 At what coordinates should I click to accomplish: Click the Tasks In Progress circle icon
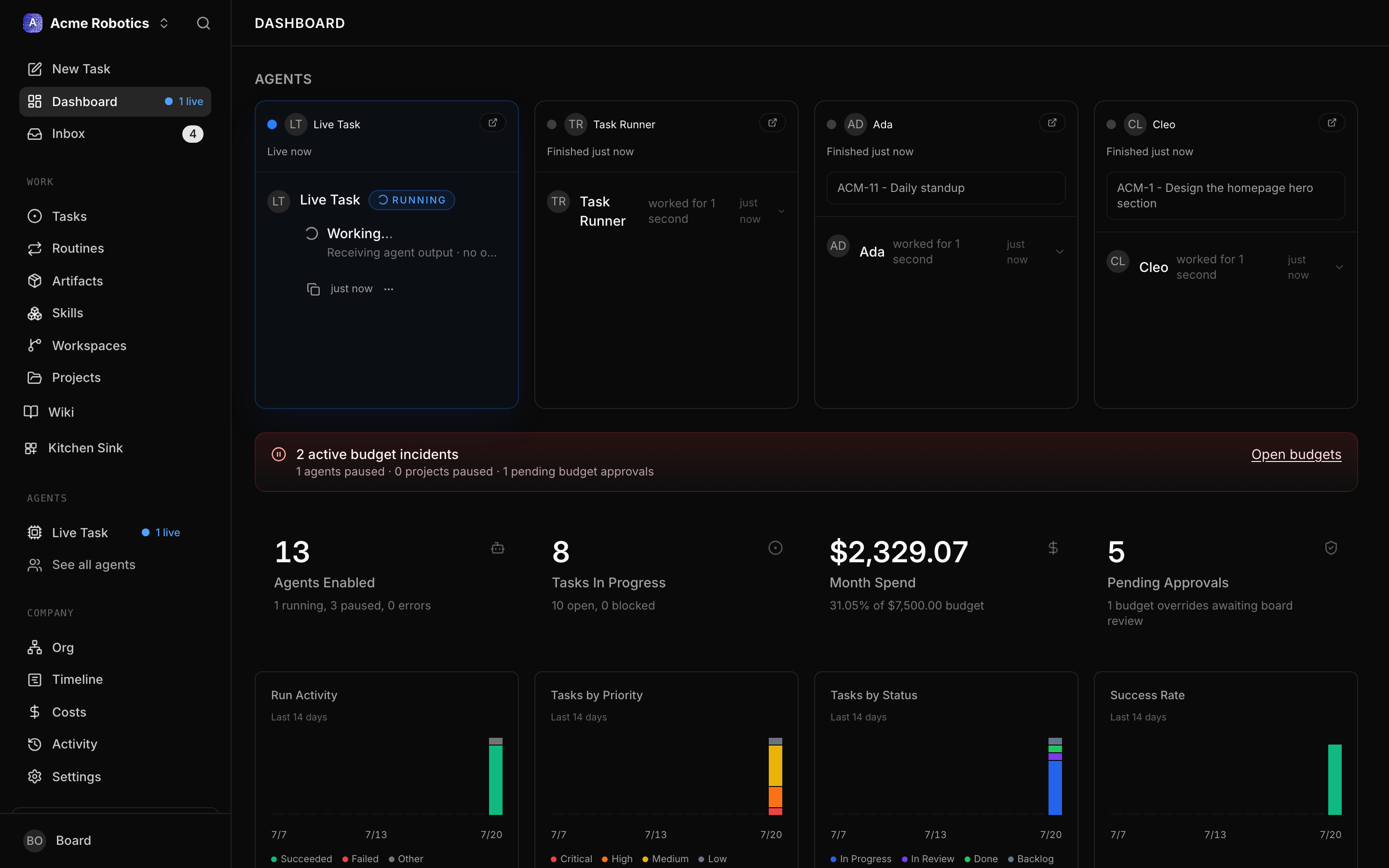776,548
